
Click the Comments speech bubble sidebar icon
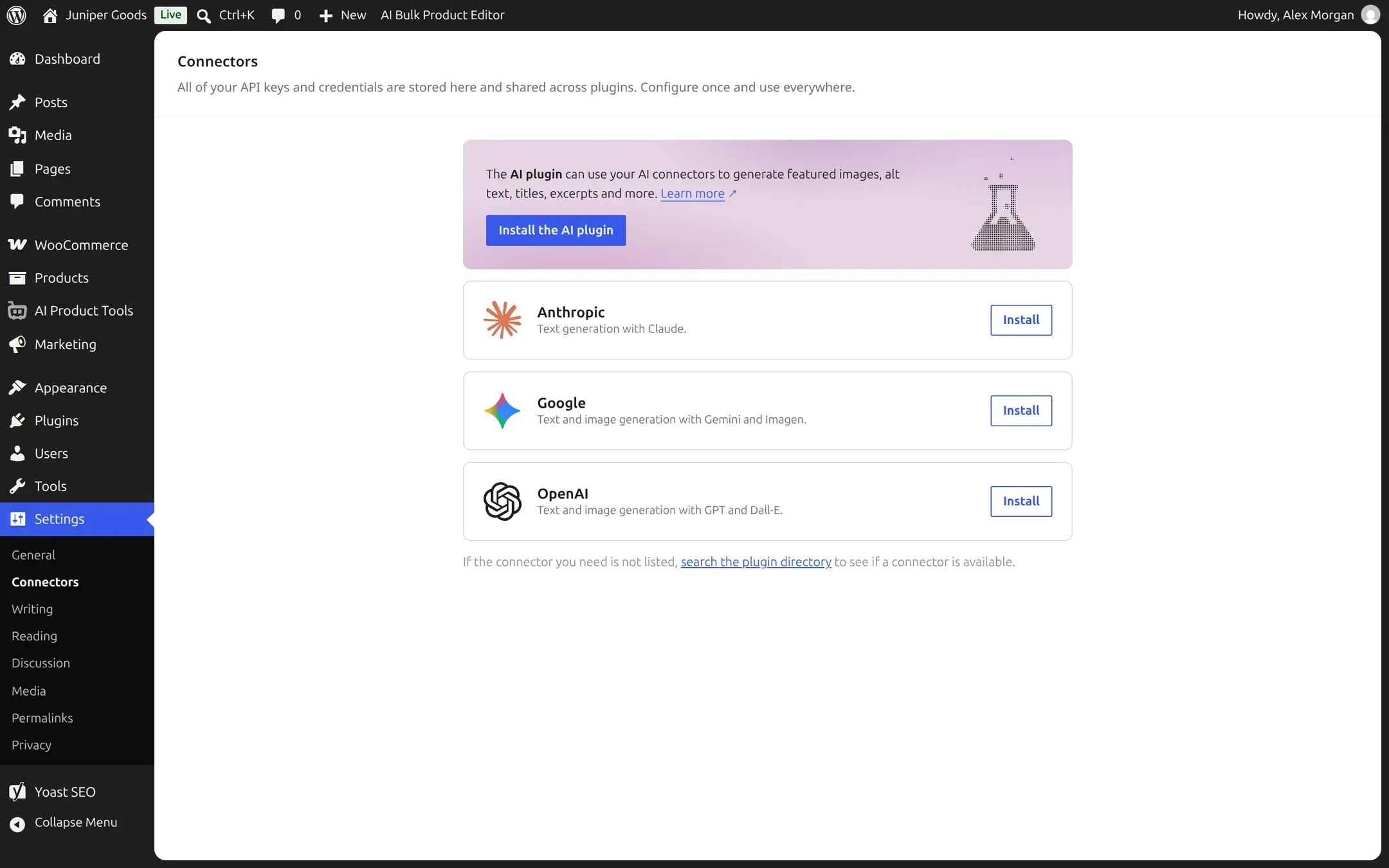(x=17, y=201)
